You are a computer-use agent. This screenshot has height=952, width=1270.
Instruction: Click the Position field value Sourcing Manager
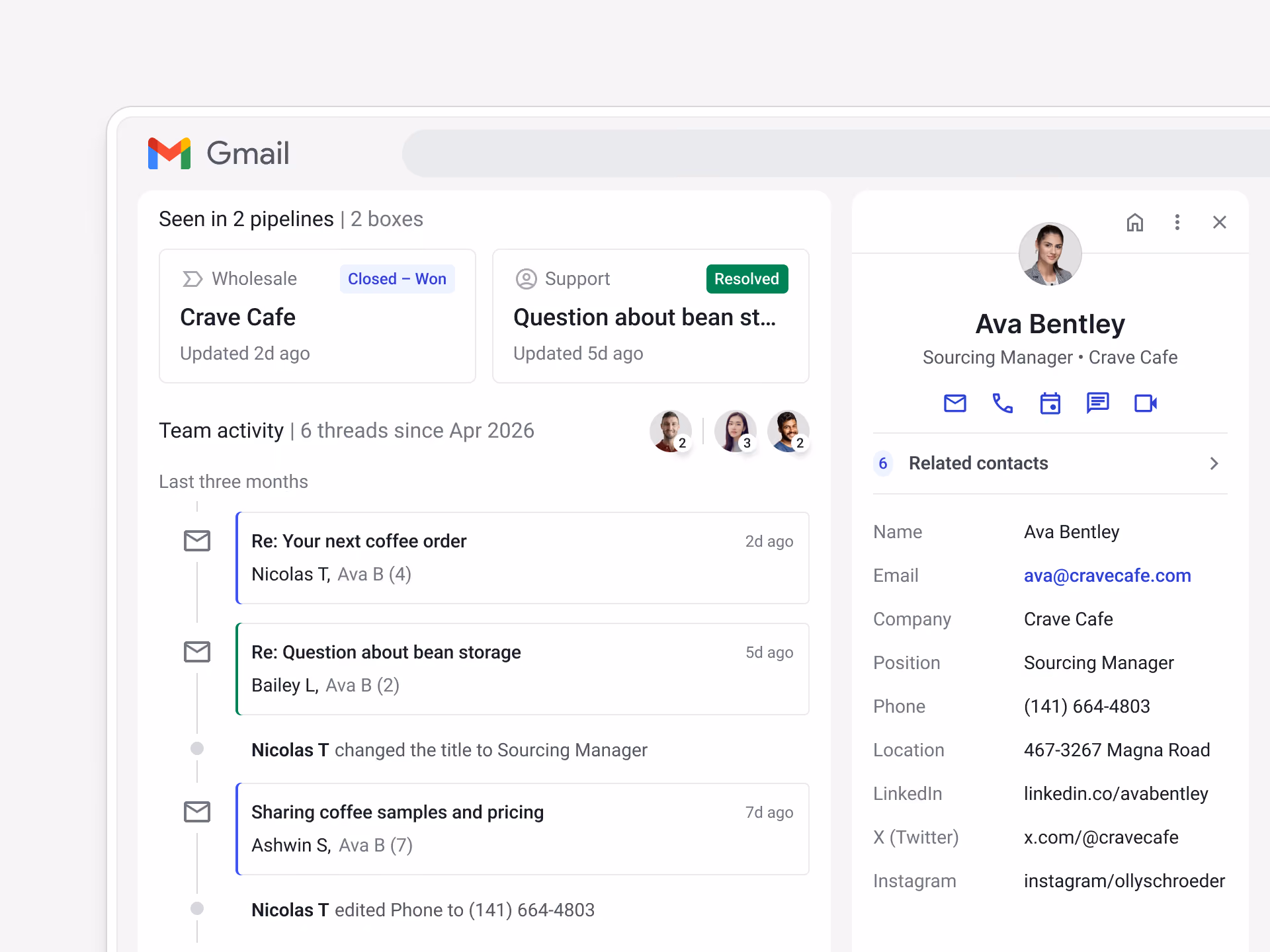coord(1099,662)
